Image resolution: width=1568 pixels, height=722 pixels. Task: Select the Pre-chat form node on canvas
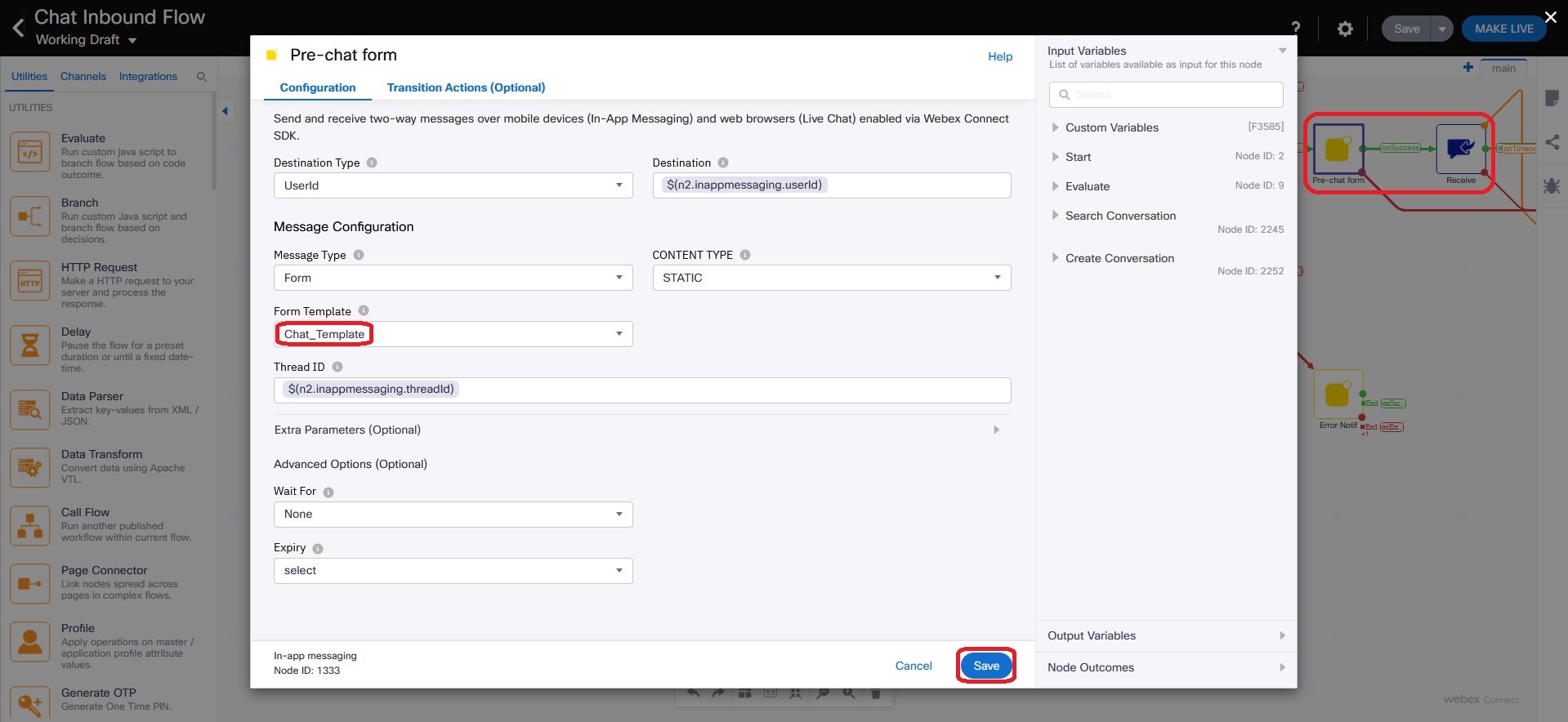1338,149
